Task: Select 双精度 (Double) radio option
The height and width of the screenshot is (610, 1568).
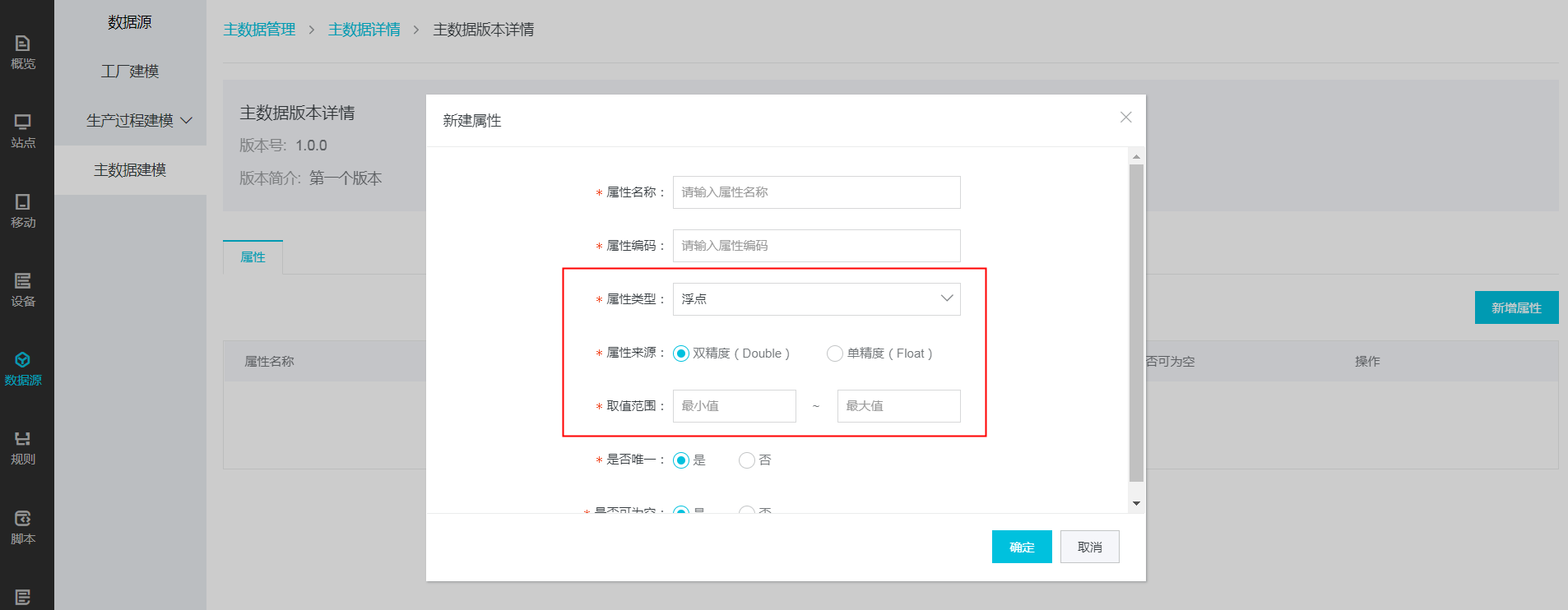Action: [x=681, y=354]
